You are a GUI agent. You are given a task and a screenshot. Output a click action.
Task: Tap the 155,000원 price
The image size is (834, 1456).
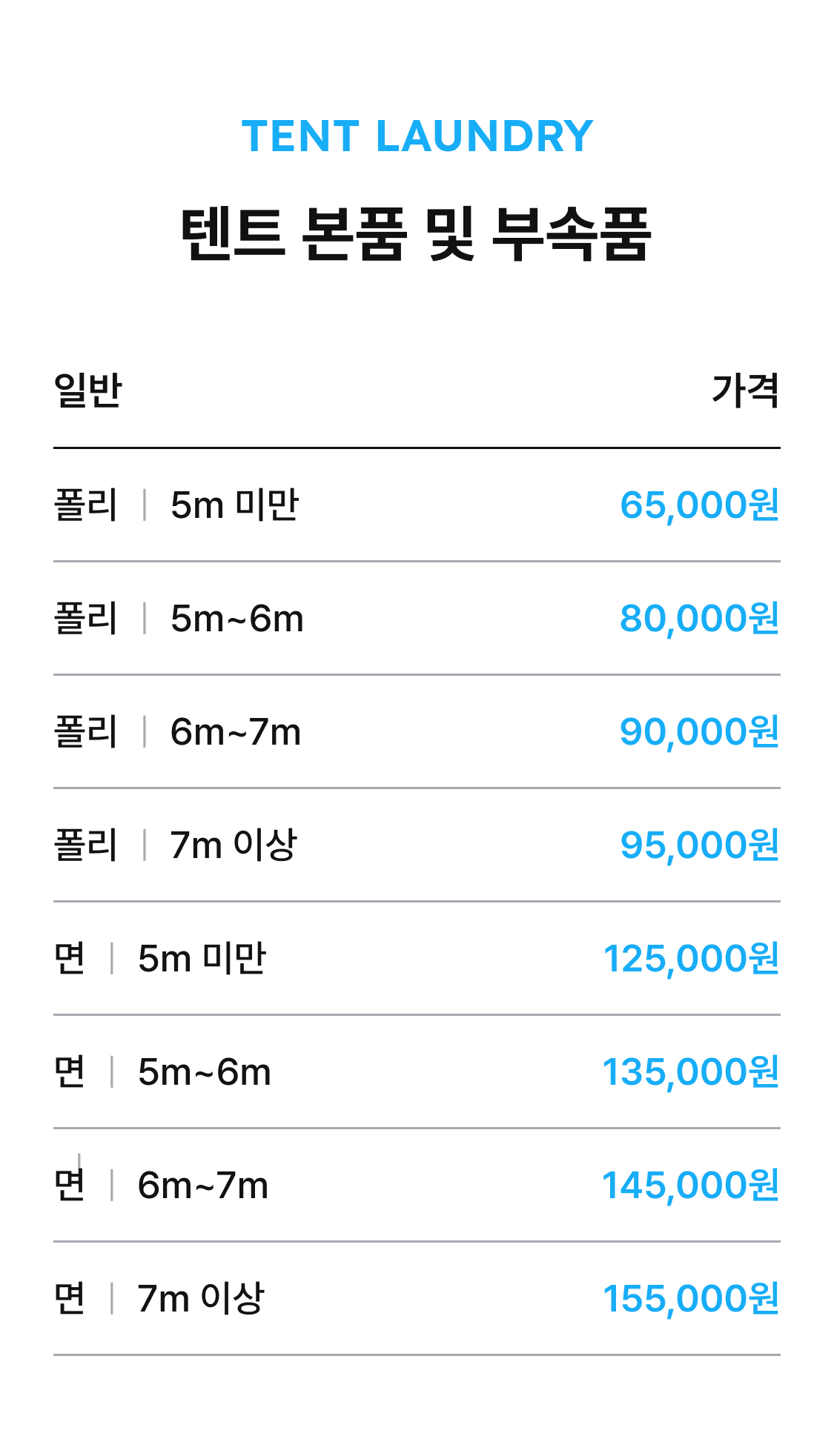coord(691,1299)
